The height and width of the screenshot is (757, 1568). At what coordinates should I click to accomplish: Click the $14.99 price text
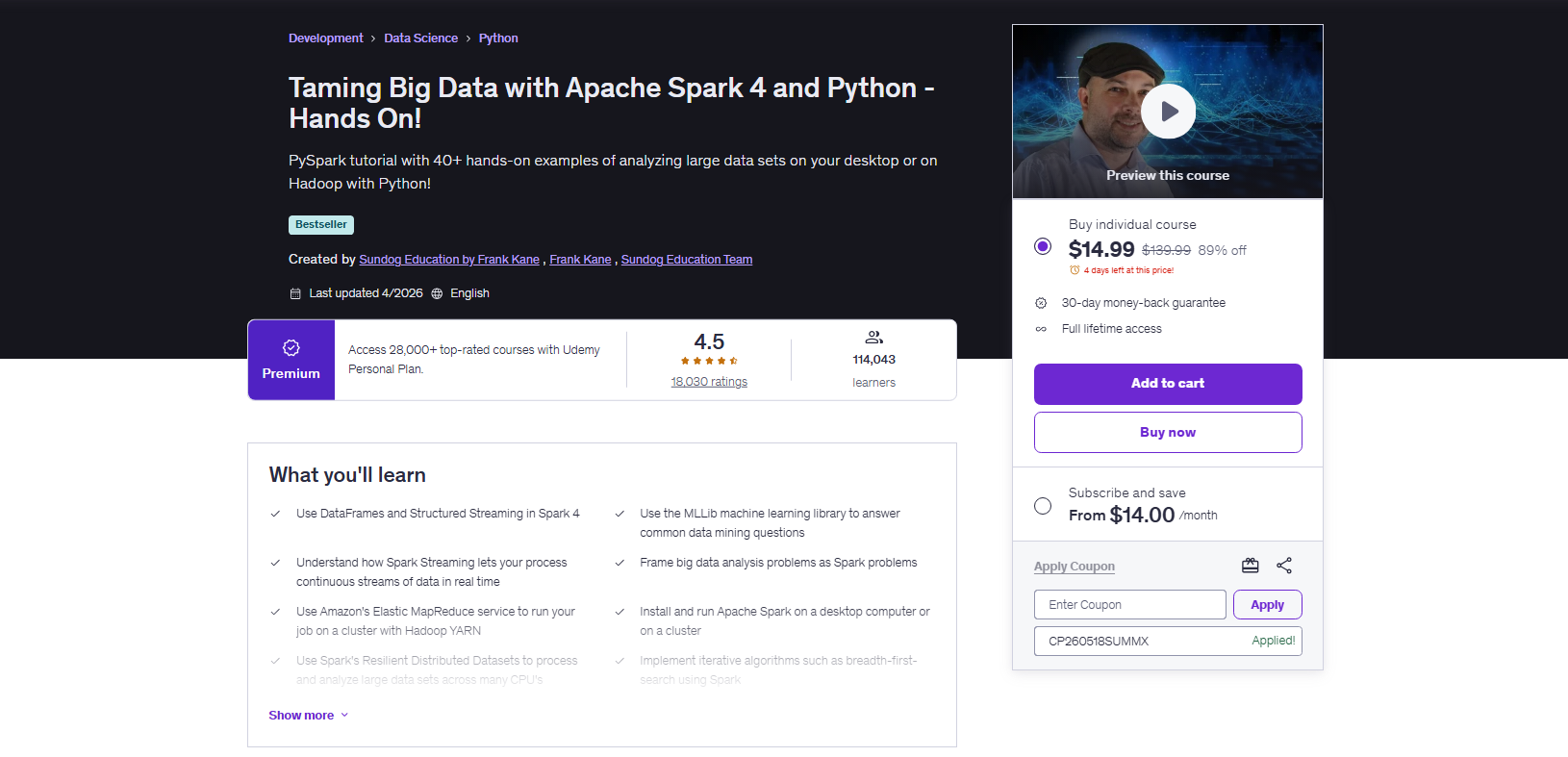tap(1101, 250)
